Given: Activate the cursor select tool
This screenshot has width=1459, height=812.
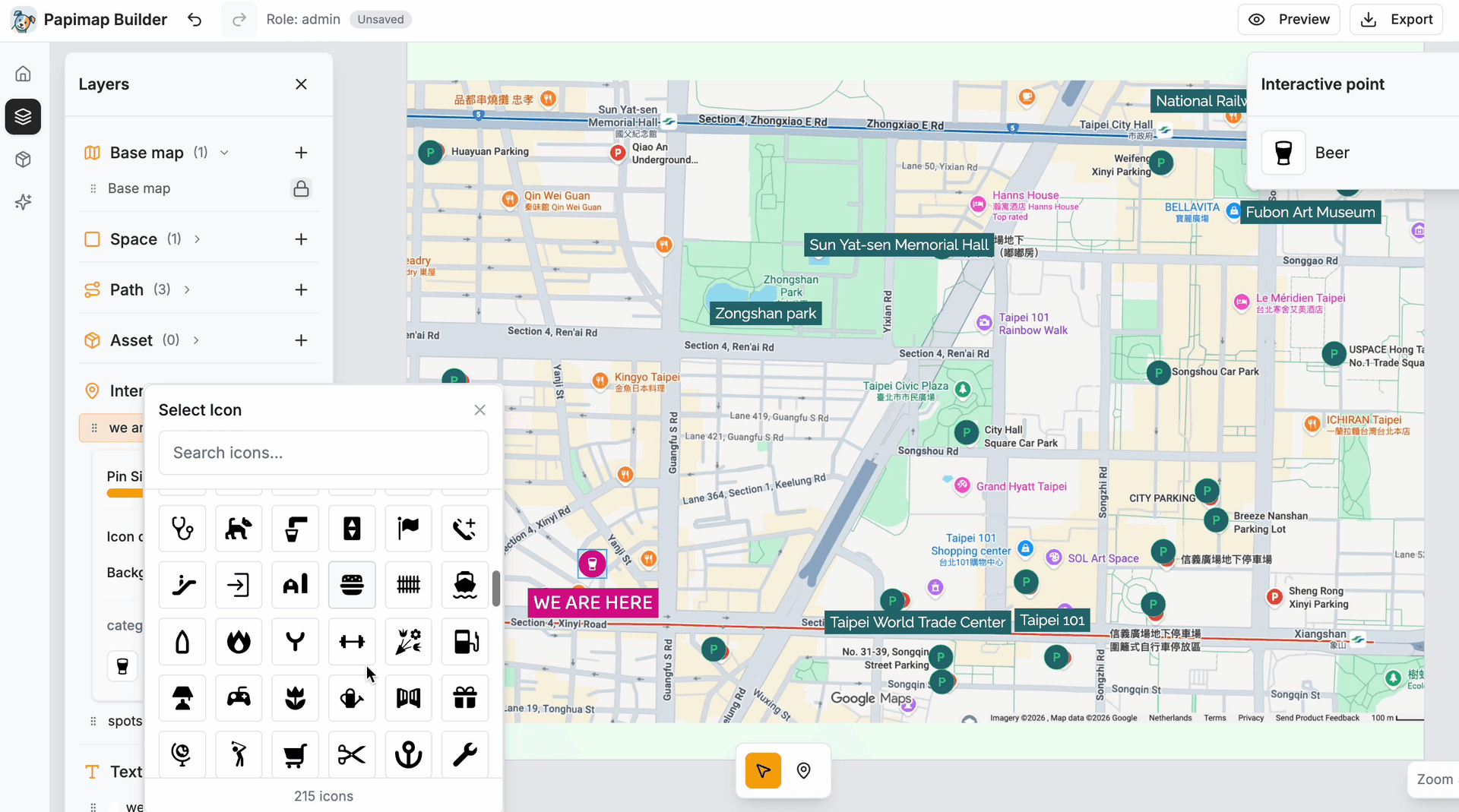Looking at the screenshot, I should 763,771.
